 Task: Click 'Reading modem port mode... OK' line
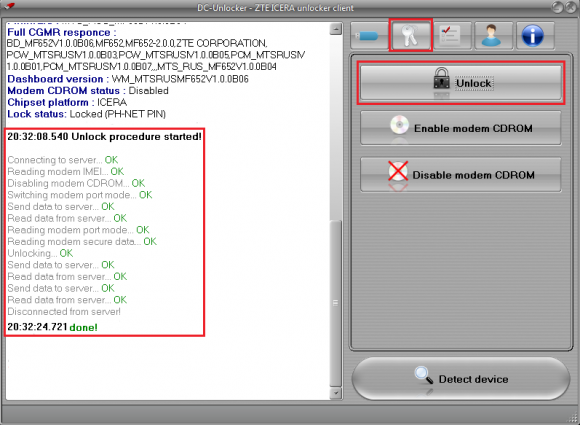(x=78, y=230)
